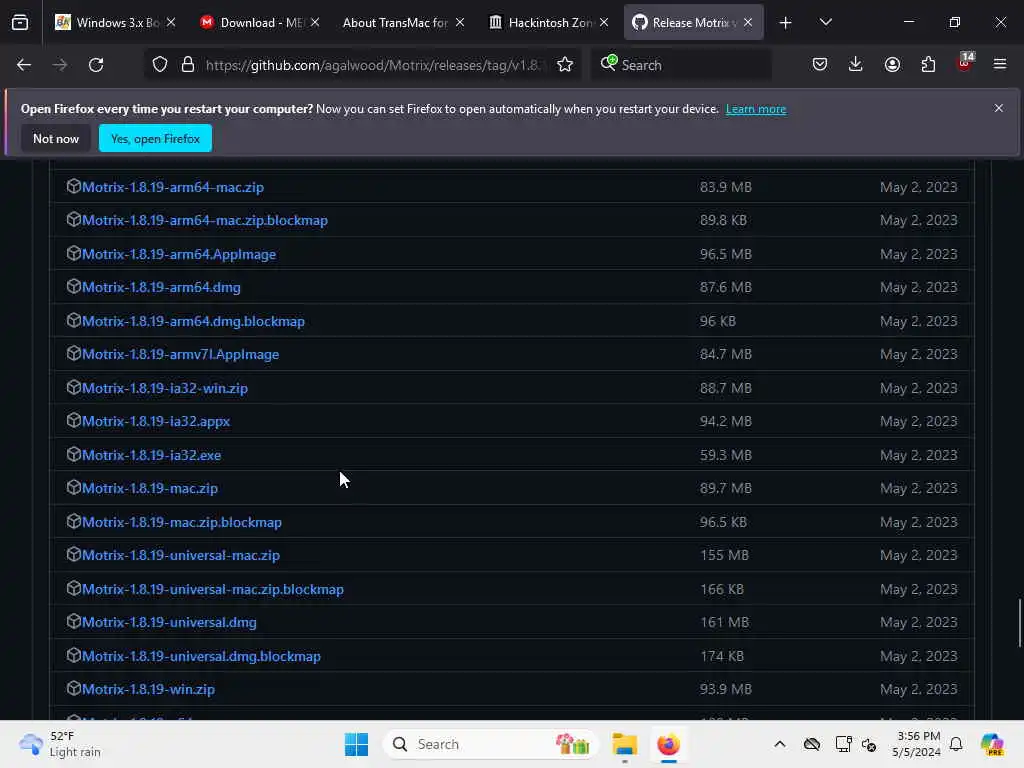Download Motrix-1.8.19-ia32.exe

pyautogui.click(x=152, y=455)
